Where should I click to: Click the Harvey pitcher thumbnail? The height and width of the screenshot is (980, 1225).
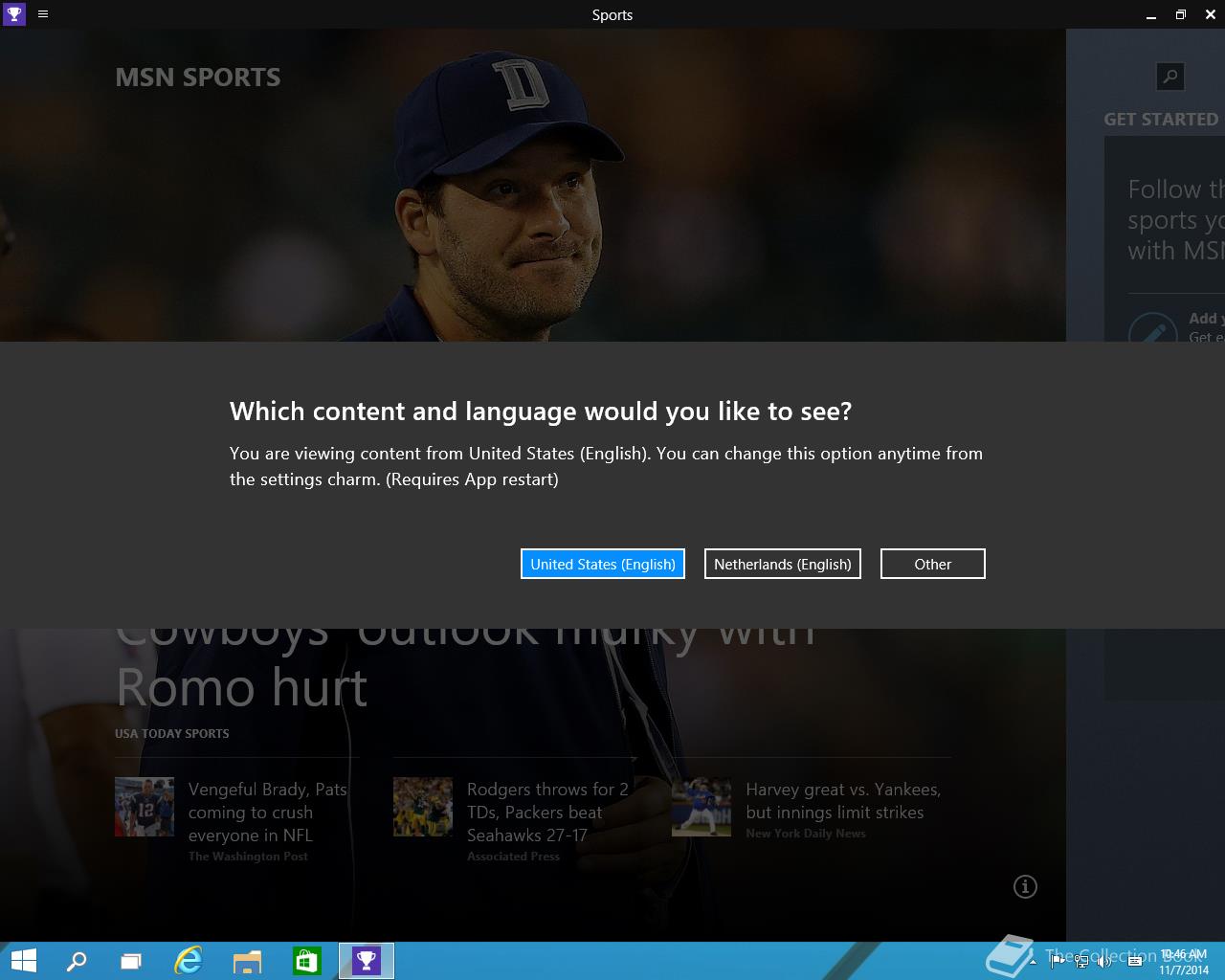pos(702,807)
